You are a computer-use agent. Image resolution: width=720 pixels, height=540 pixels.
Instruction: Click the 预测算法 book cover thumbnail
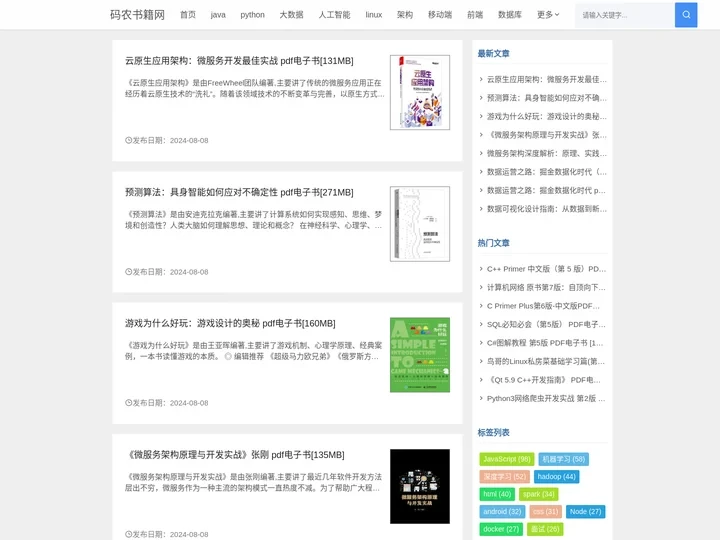tap(420, 224)
